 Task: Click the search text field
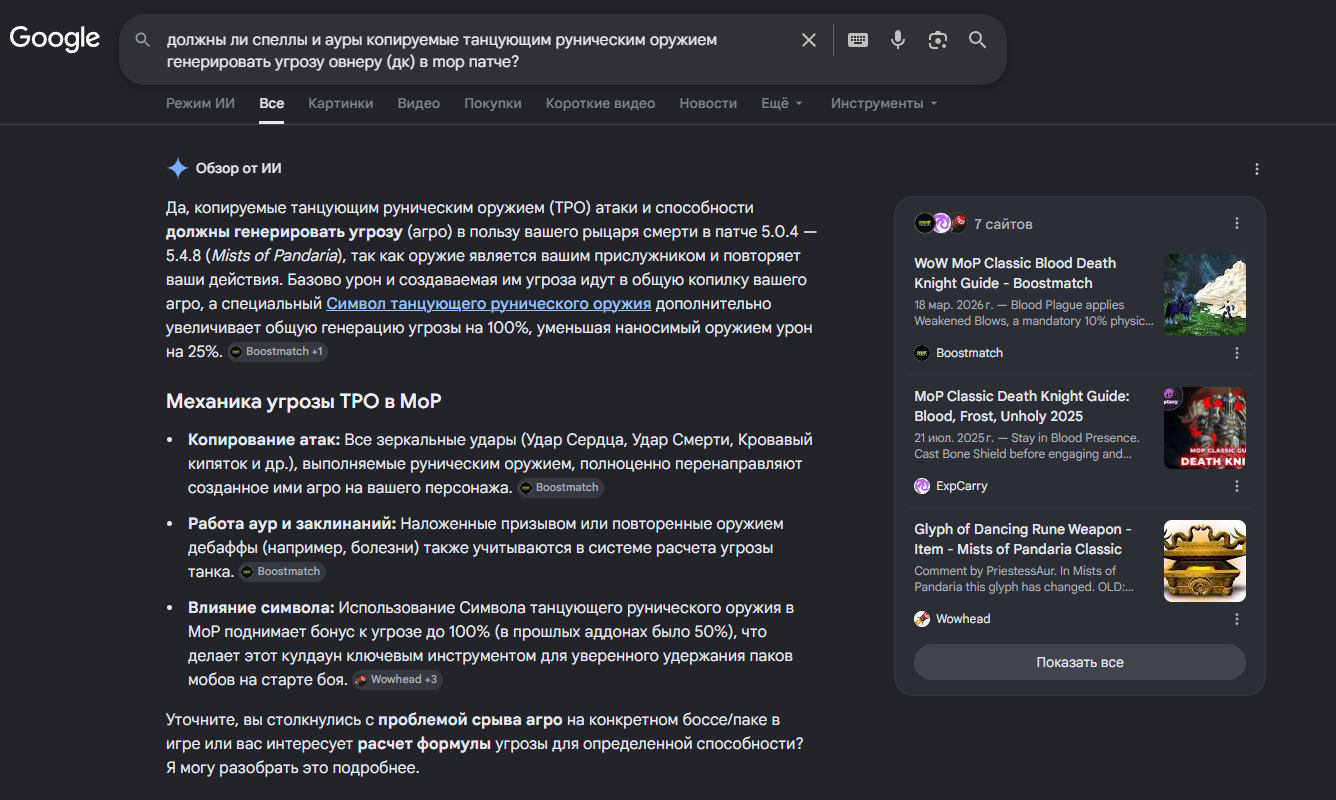[473, 51]
